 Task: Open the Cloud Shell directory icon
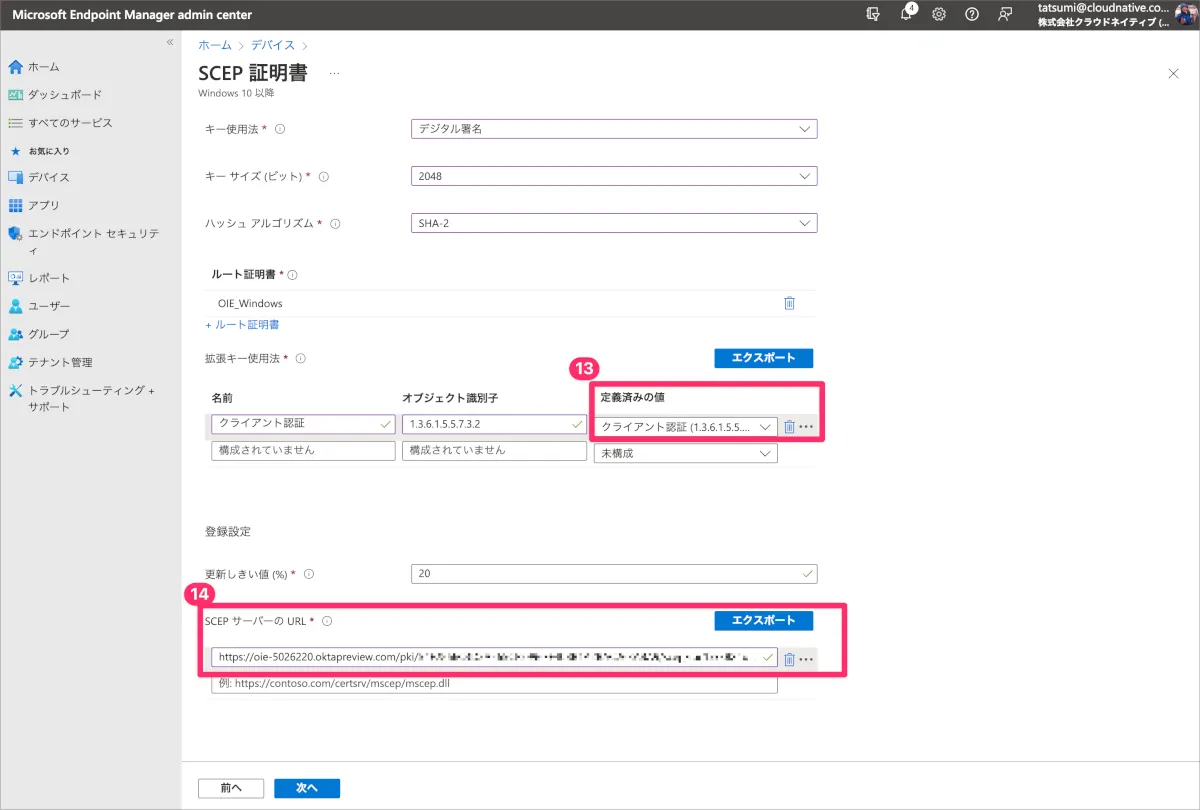pyautogui.click(x=873, y=14)
